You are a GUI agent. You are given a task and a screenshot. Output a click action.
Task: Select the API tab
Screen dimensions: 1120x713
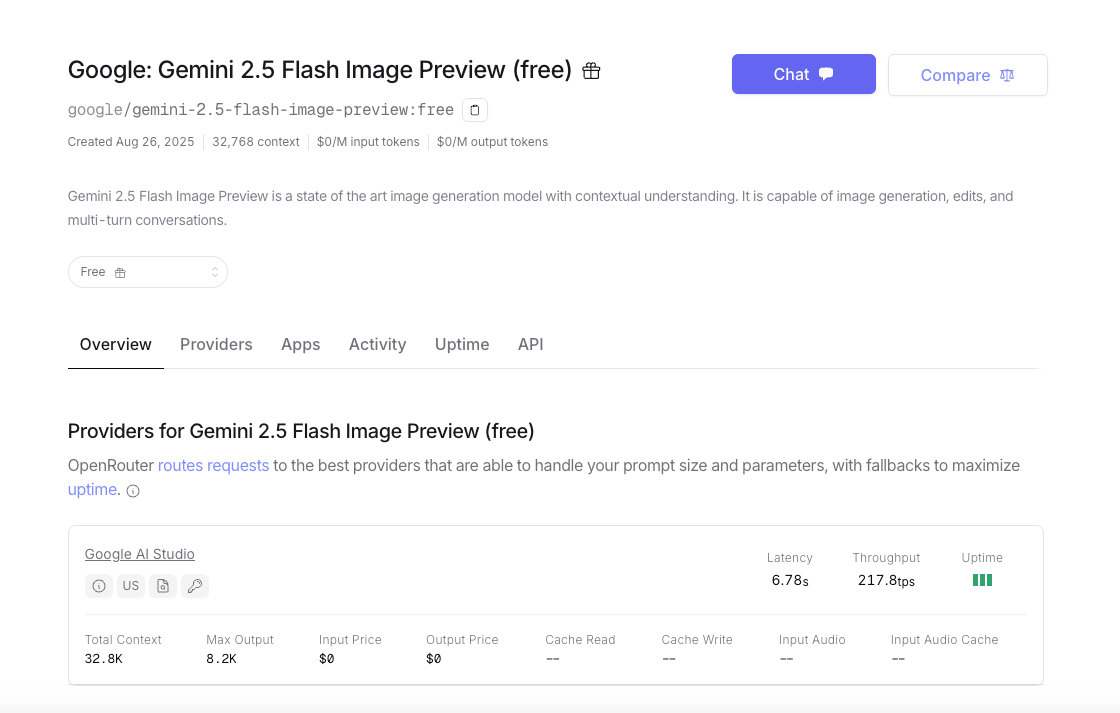(x=531, y=344)
